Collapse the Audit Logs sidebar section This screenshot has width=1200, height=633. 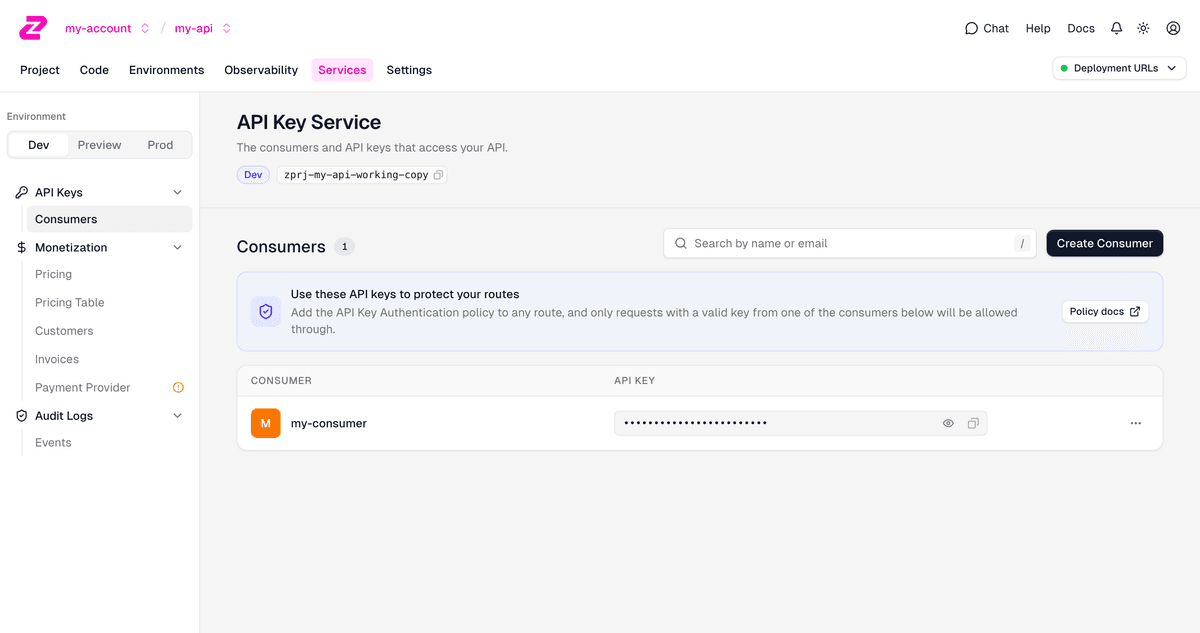pos(178,416)
